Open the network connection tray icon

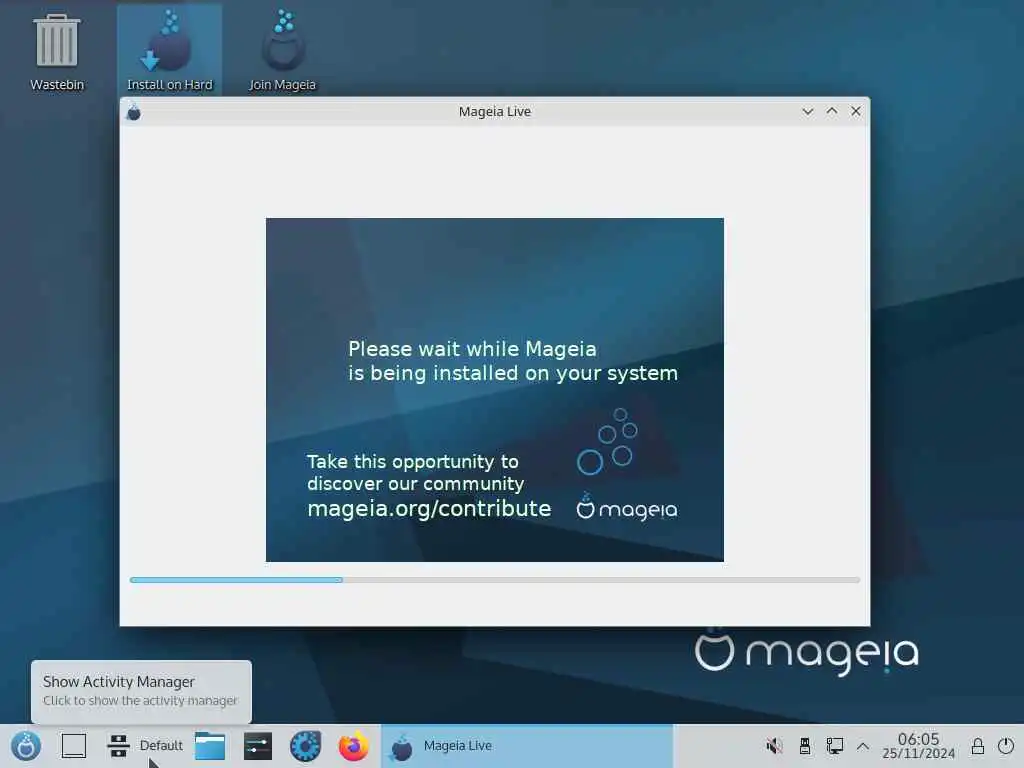click(x=835, y=746)
